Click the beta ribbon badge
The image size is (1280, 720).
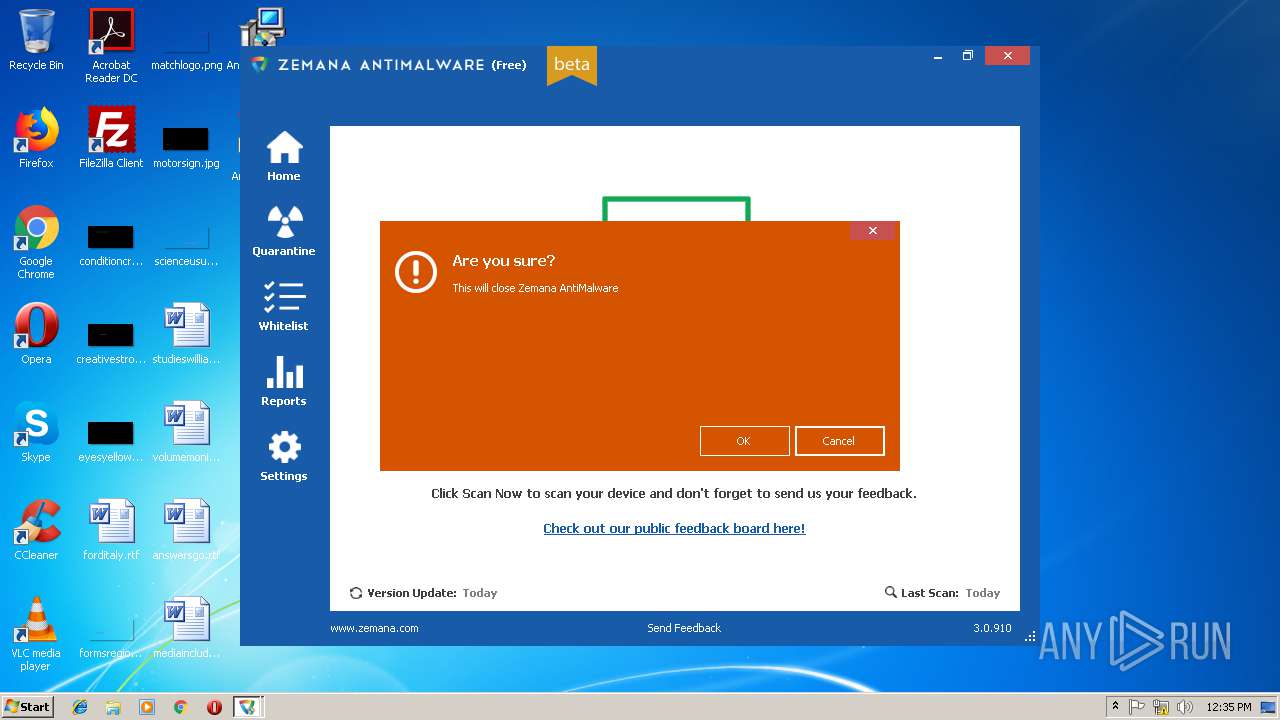point(572,65)
